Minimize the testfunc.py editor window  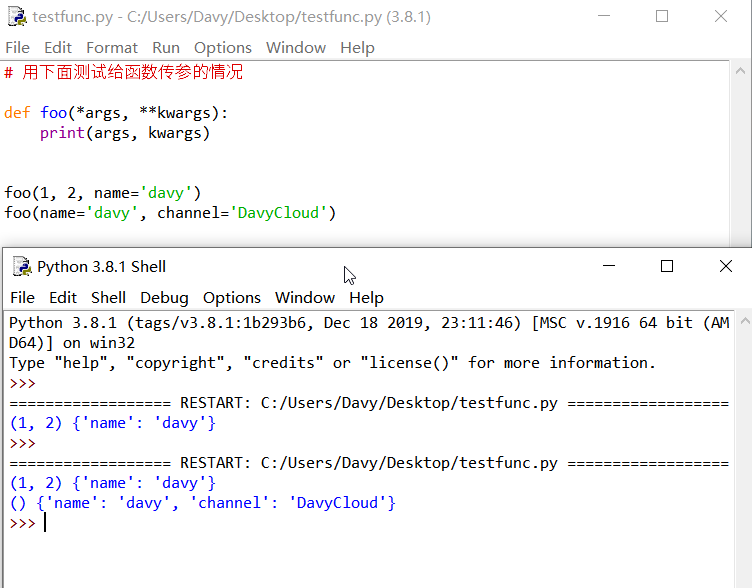[x=604, y=16]
